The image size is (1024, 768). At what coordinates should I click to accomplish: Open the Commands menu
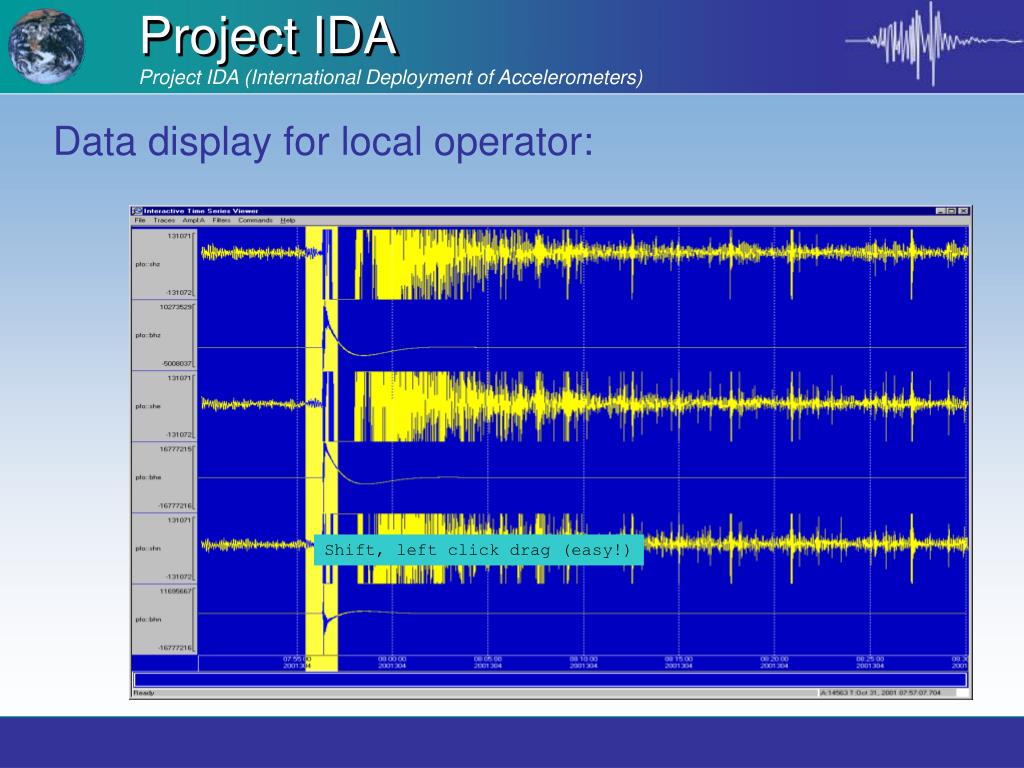tap(255, 221)
